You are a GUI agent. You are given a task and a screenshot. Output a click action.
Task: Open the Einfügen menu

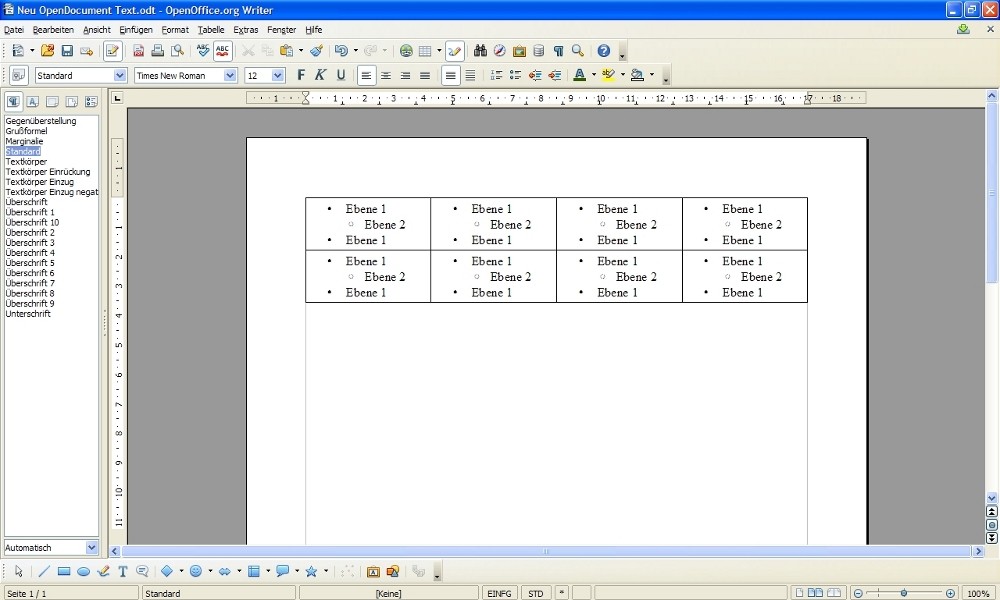point(136,30)
